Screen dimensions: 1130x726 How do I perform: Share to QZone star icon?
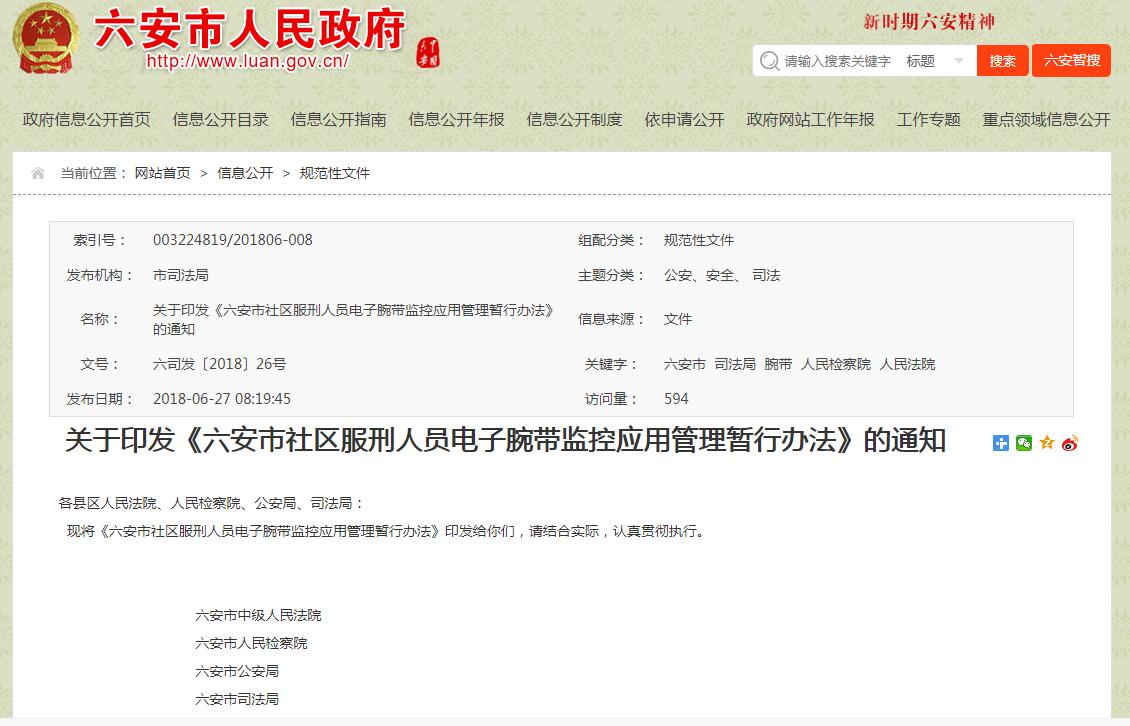(x=1046, y=443)
